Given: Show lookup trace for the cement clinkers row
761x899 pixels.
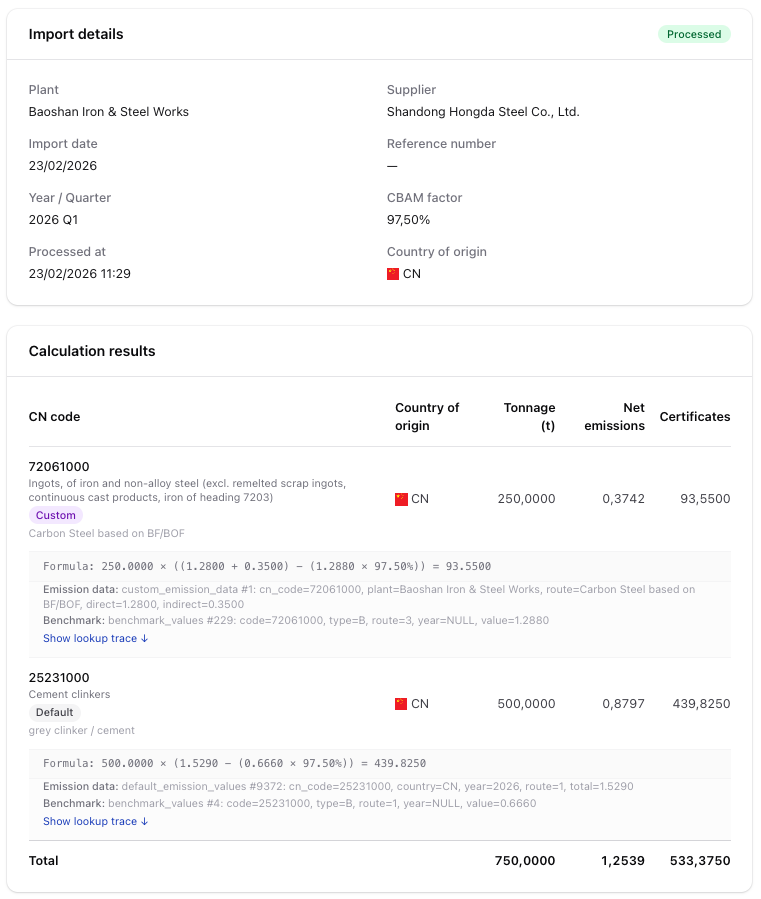Looking at the screenshot, I should point(96,821).
